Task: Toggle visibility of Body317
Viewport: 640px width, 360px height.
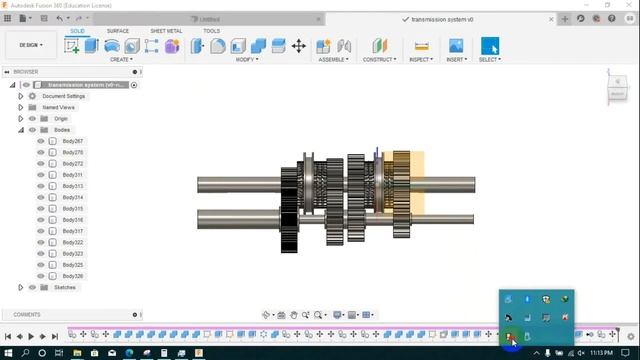Action: click(x=41, y=231)
